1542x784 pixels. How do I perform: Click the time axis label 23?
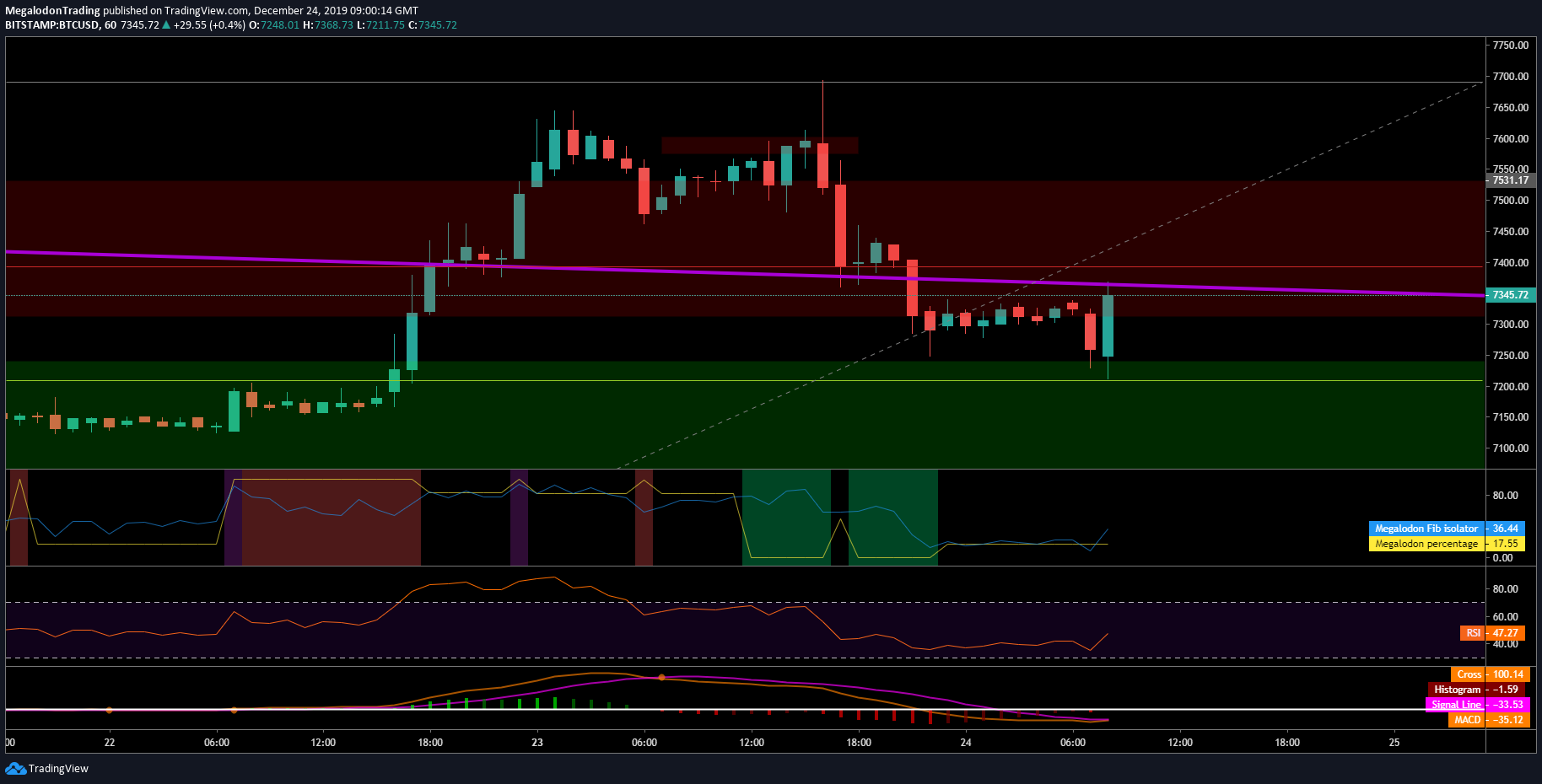(537, 743)
